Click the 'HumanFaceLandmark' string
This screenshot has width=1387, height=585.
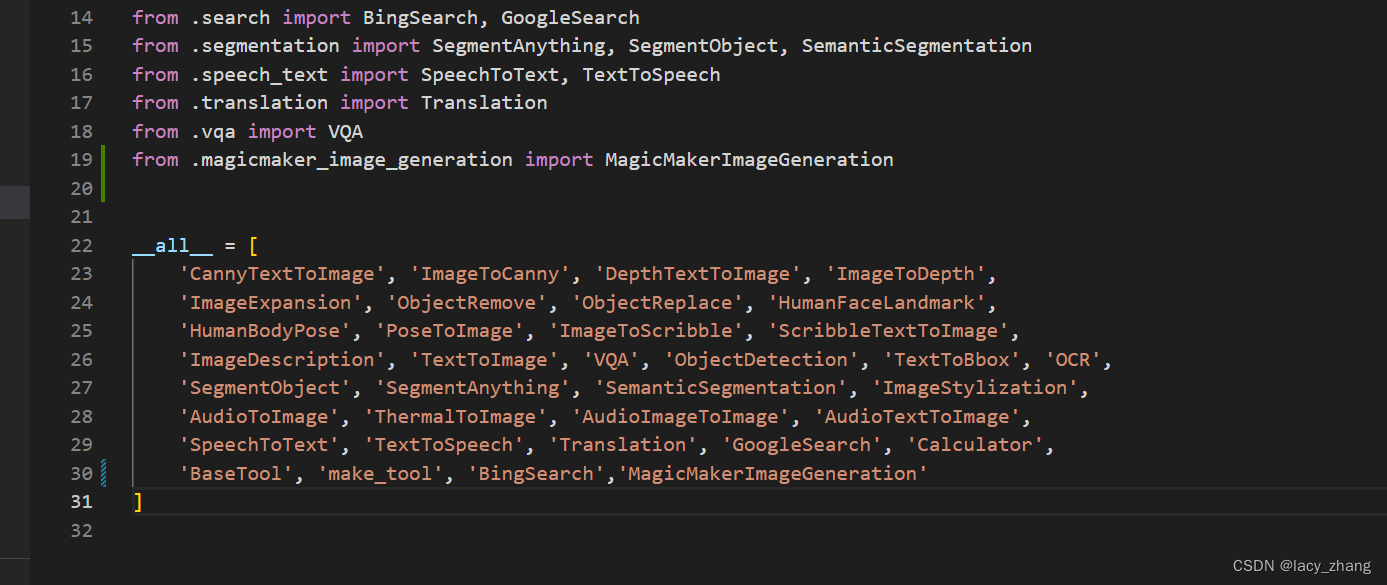877,303
